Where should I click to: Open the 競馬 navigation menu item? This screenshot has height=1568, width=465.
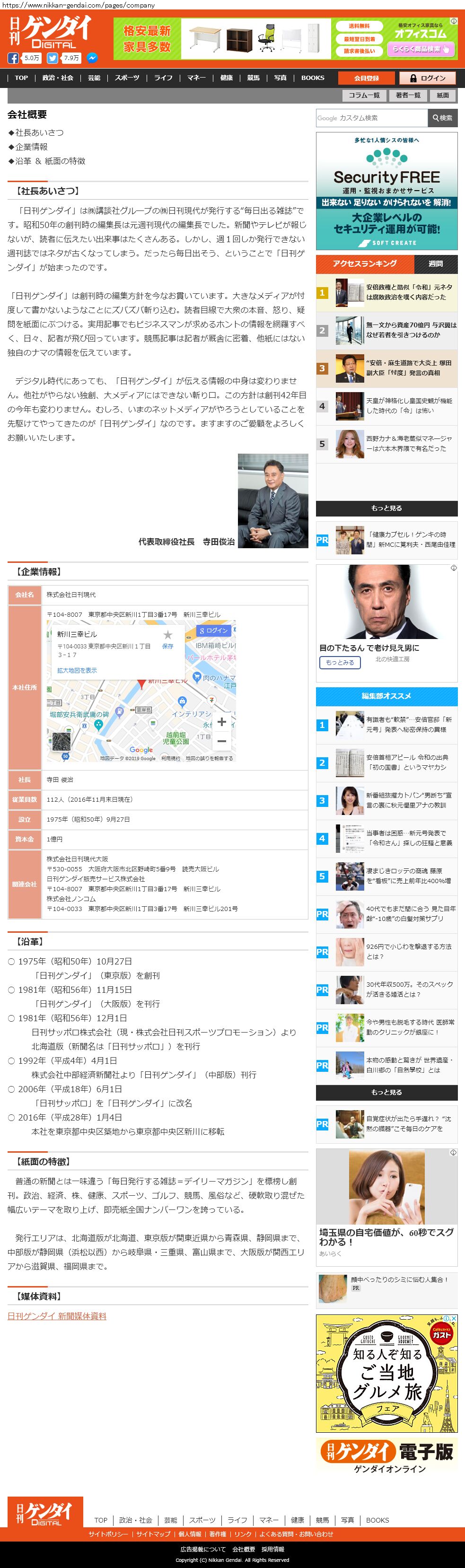click(253, 78)
